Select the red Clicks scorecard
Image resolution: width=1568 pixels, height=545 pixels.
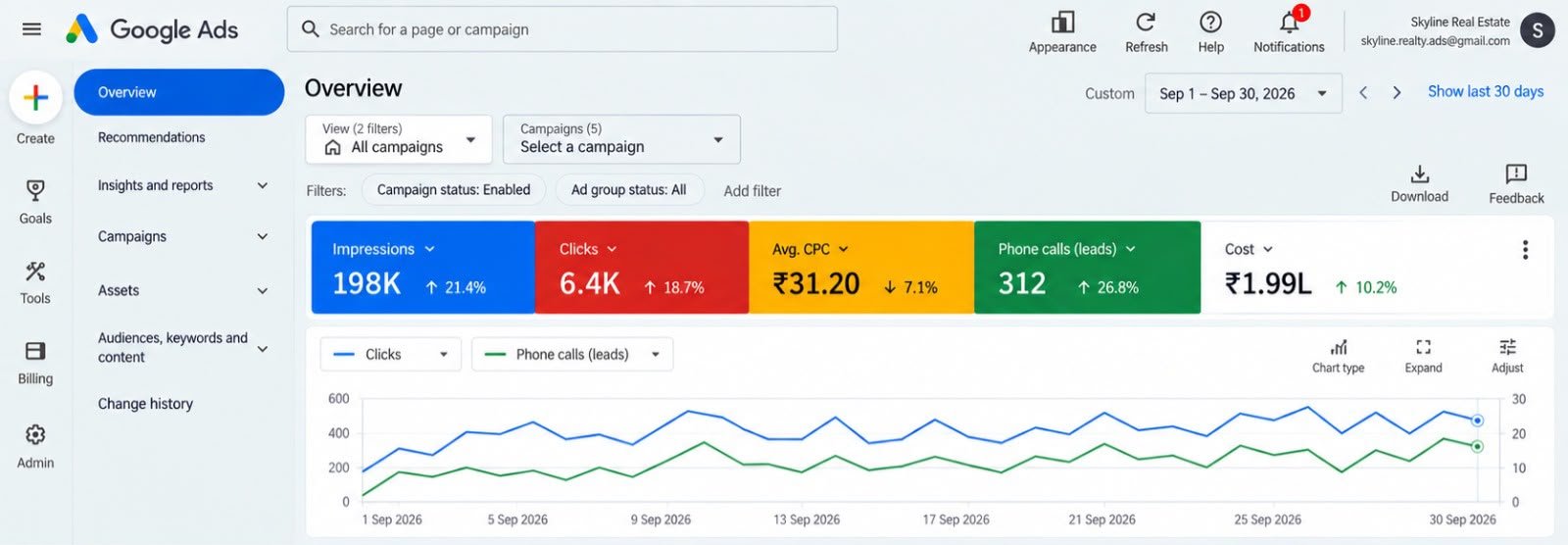[x=642, y=268]
